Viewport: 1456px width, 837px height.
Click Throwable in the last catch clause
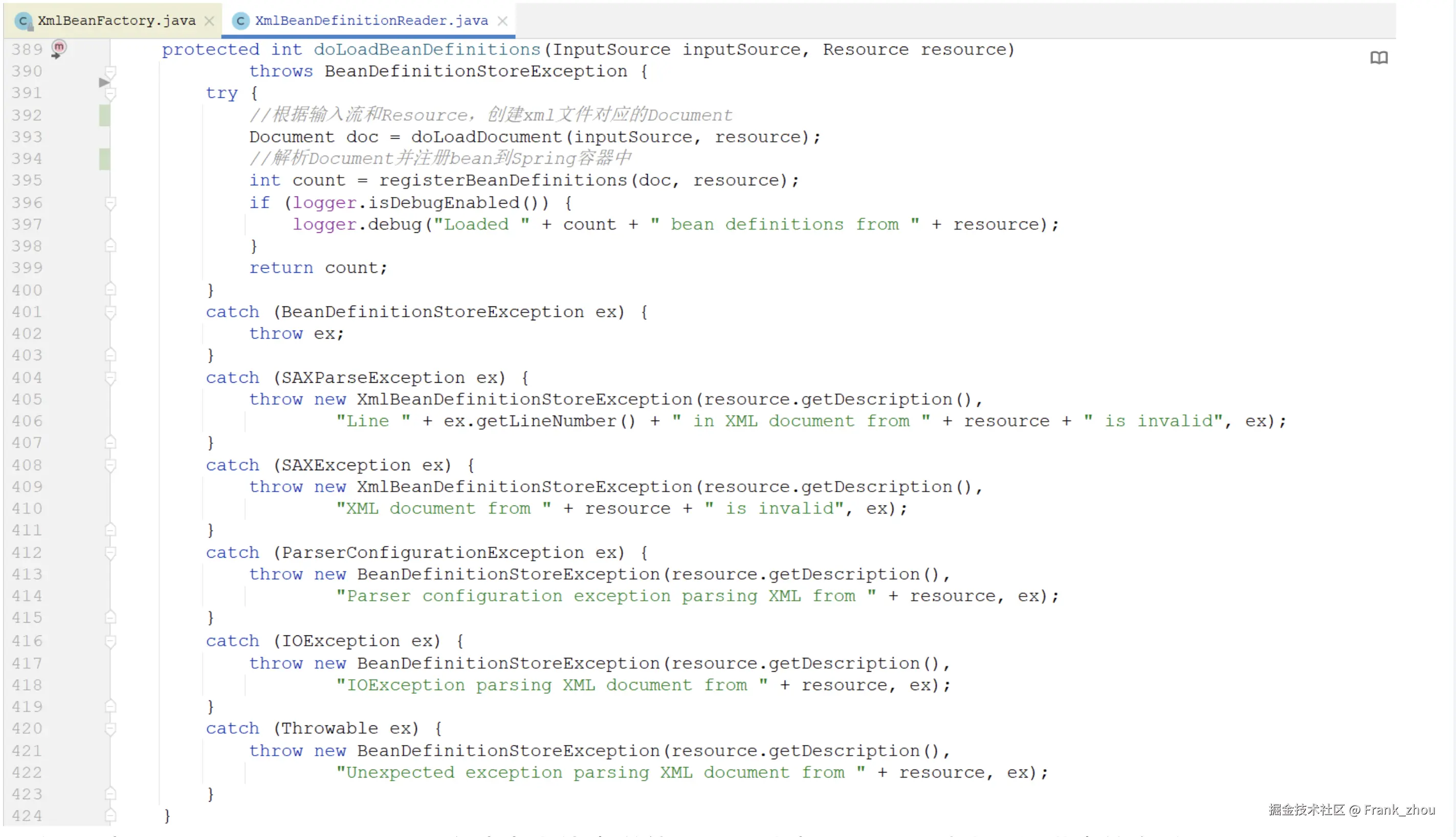[330, 729]
